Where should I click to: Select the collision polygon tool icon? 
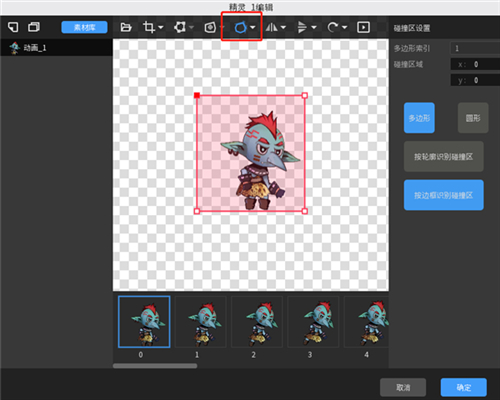coord(241,27)
